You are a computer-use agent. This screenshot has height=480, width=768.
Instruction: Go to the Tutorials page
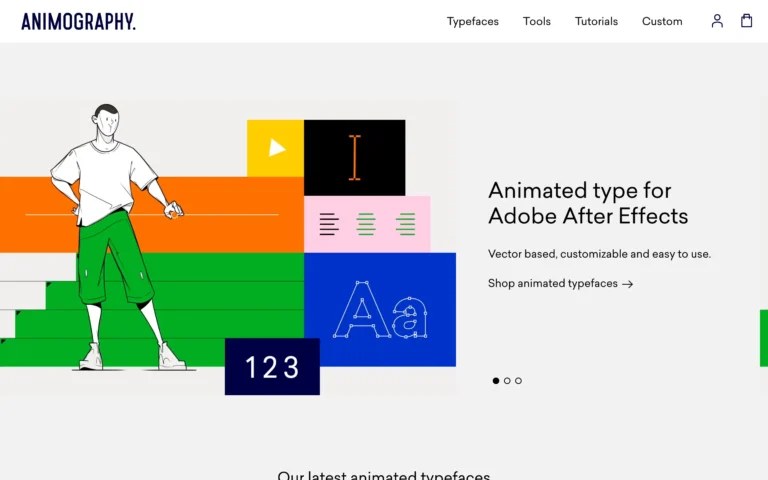[596, 22]
